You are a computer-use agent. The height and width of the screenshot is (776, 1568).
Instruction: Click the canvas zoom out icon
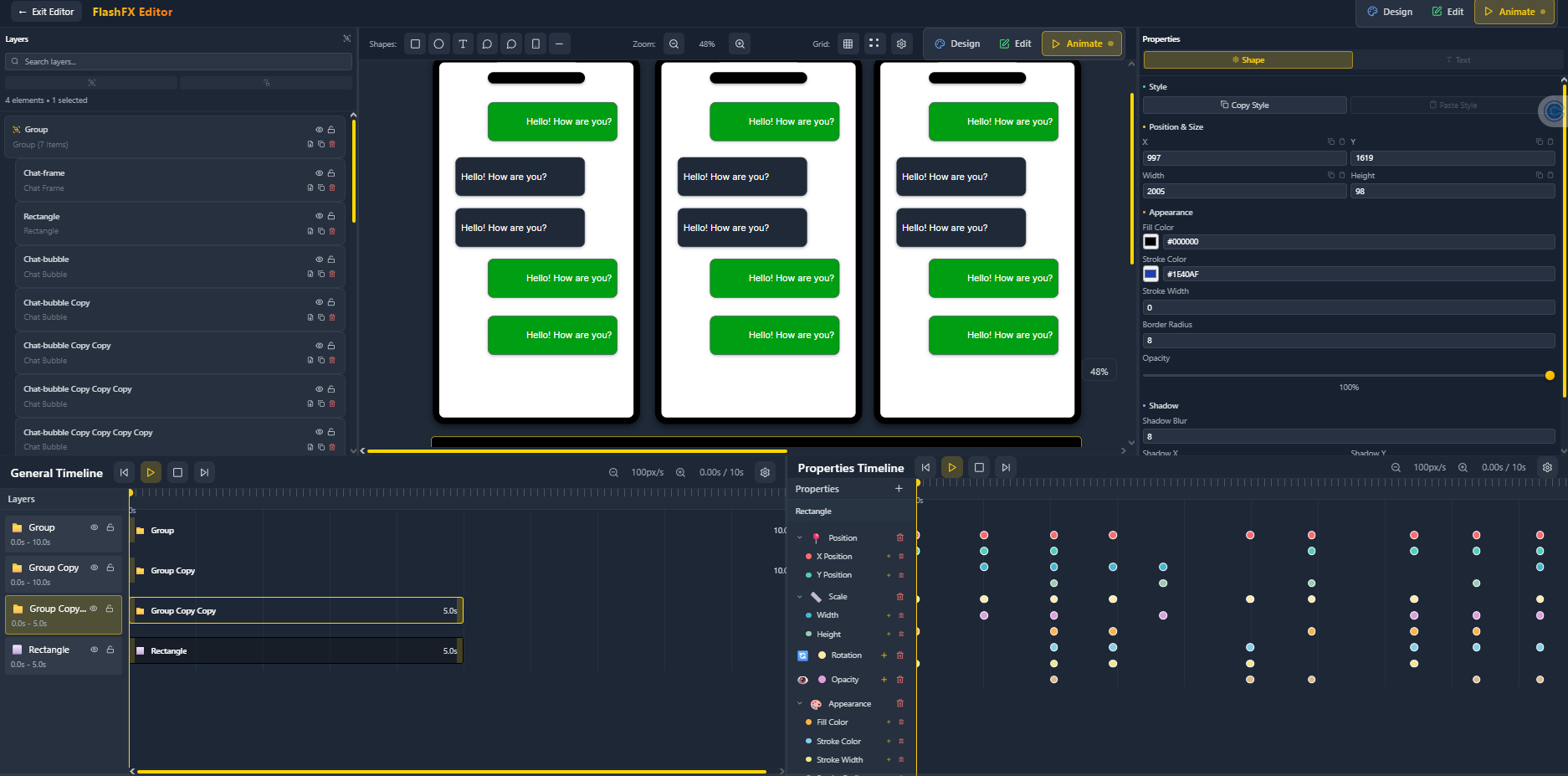674,44
